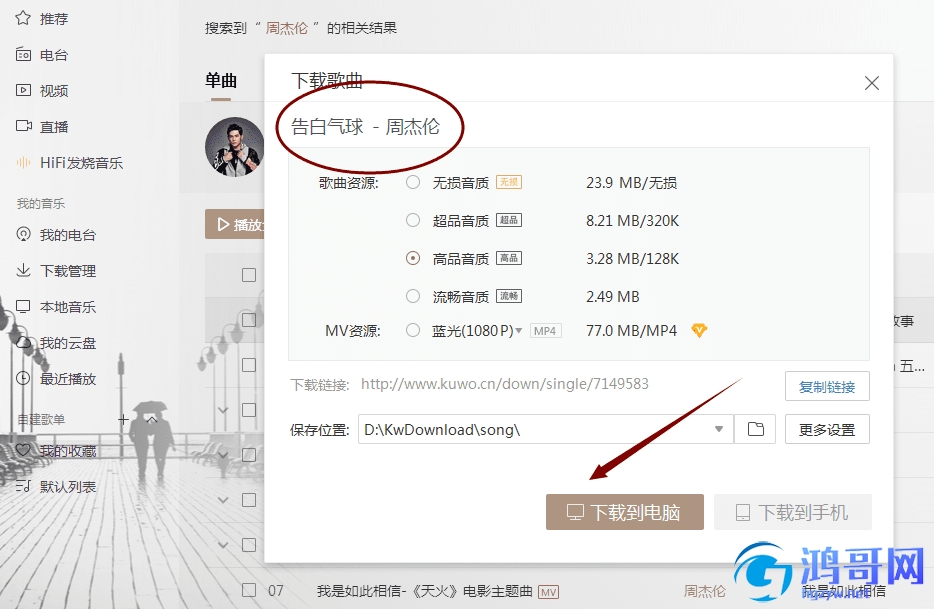Open the 直播 live streaming section

[42, 127]
